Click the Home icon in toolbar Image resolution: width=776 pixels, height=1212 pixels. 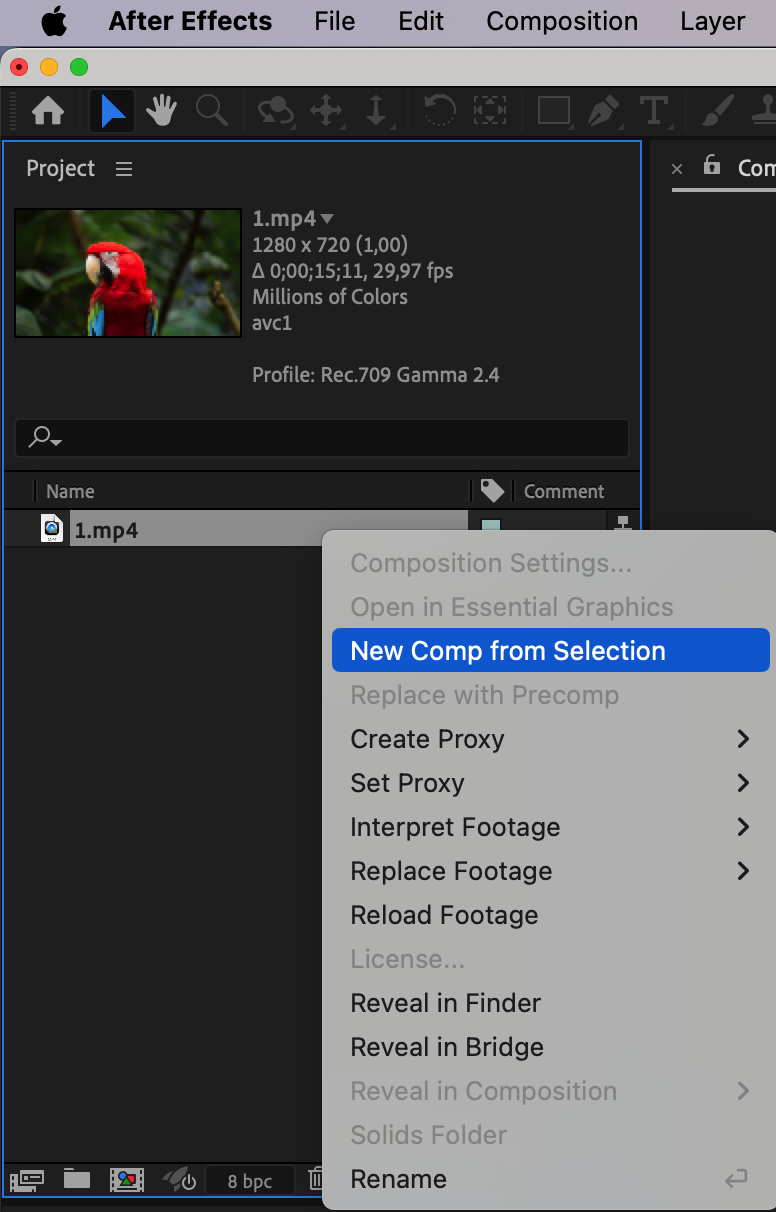[48, 110]
